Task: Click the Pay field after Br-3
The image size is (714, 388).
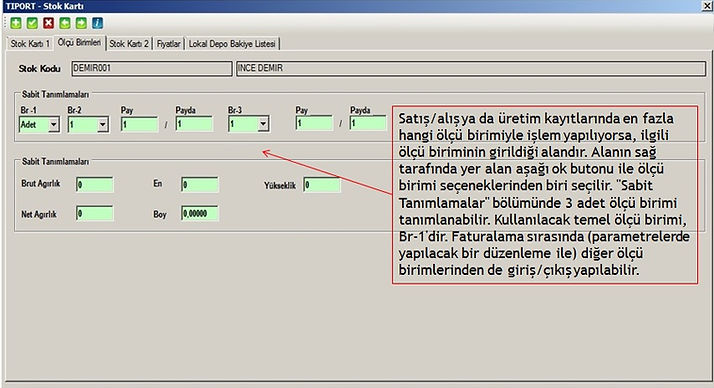Action: [x=314, y=123]
